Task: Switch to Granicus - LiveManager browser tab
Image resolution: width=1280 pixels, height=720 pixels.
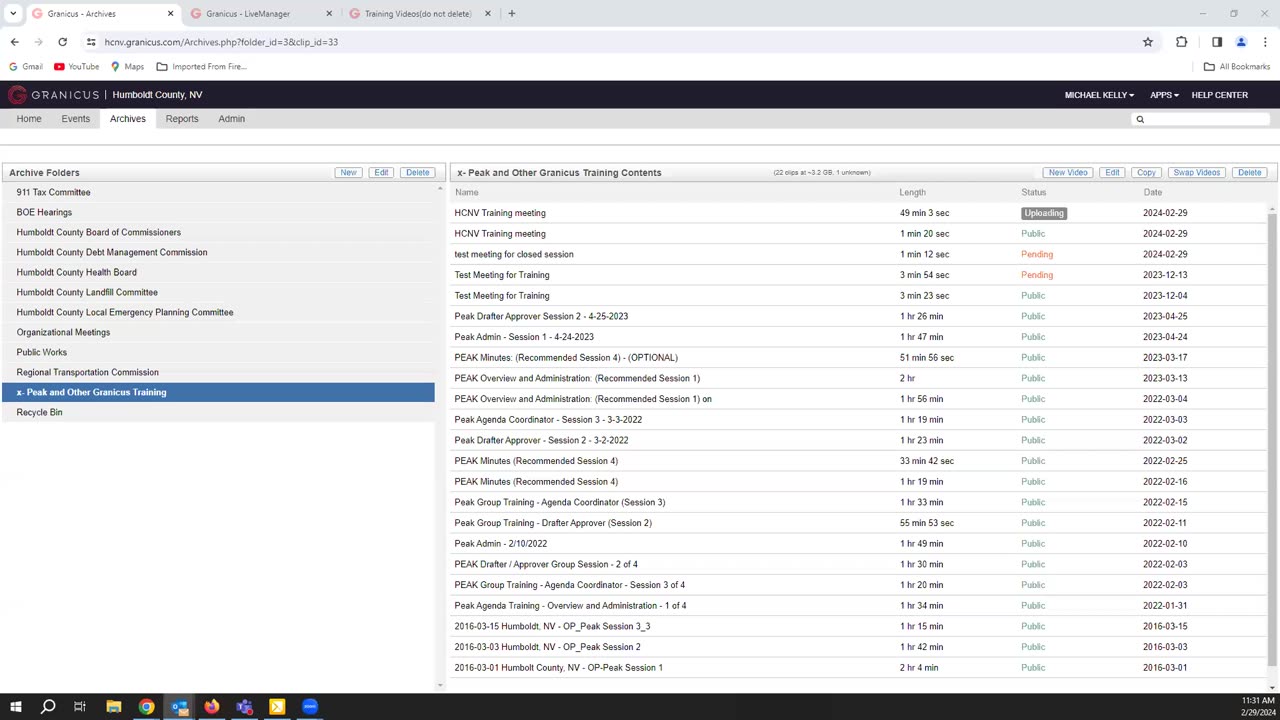Action: coord(248,14)
